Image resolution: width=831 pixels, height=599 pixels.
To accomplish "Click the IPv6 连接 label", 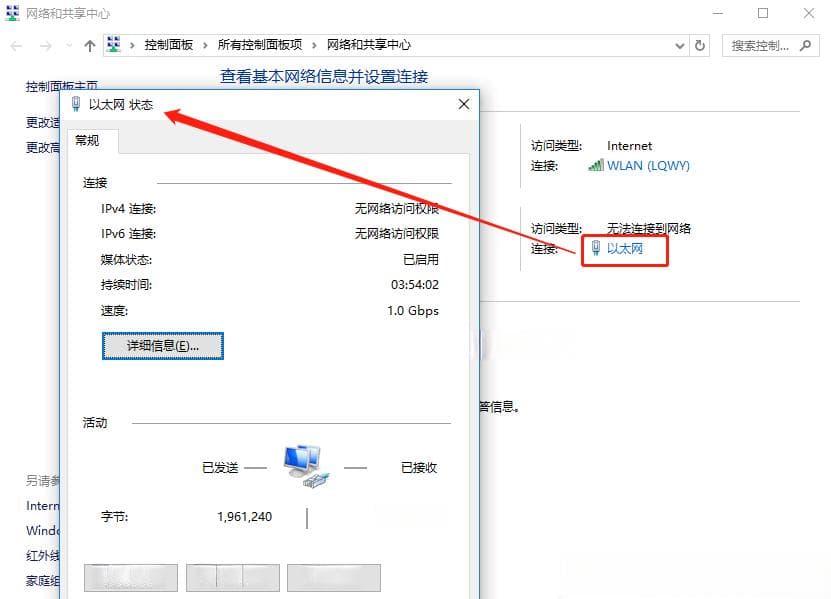I will pyautogui.click(x=128, y=234).
